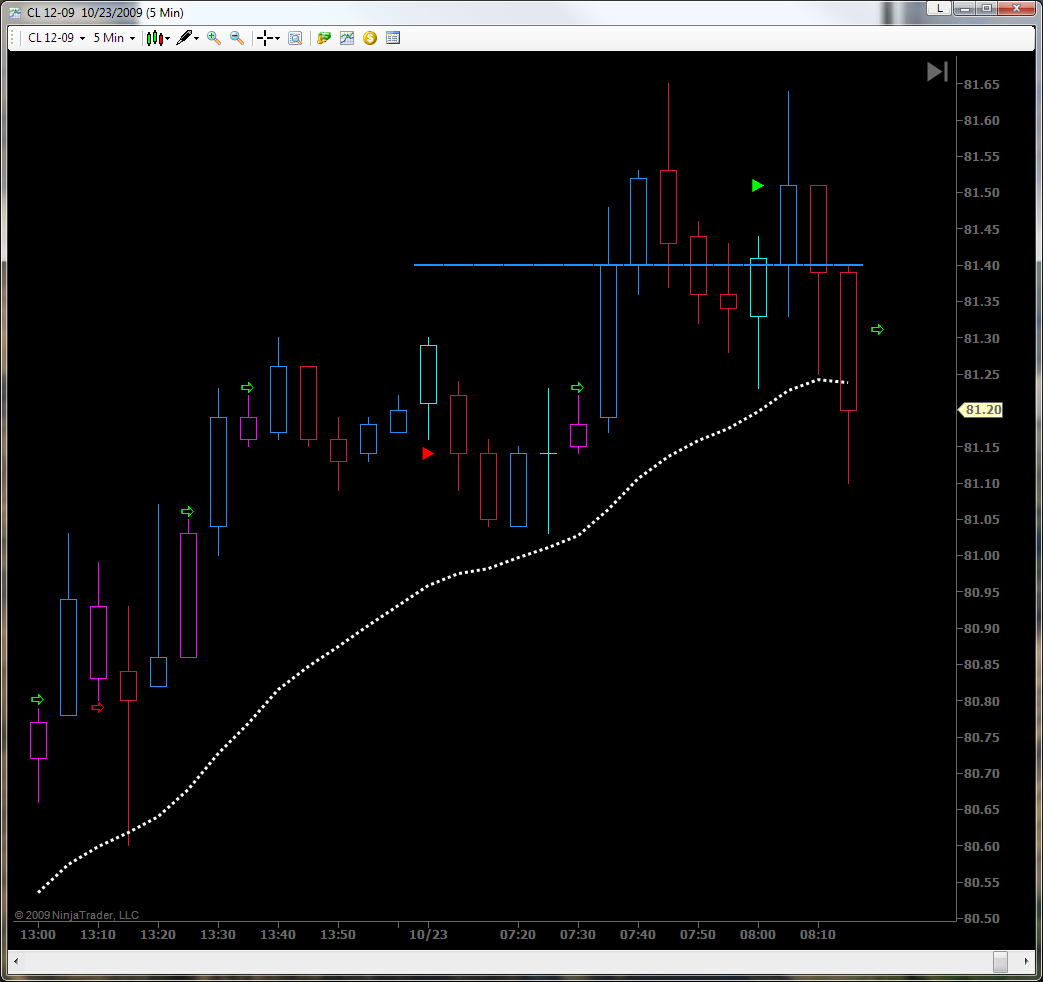Click the 81.50 price axis label
The image size is (1043, 982).
[x=981, y=192]
